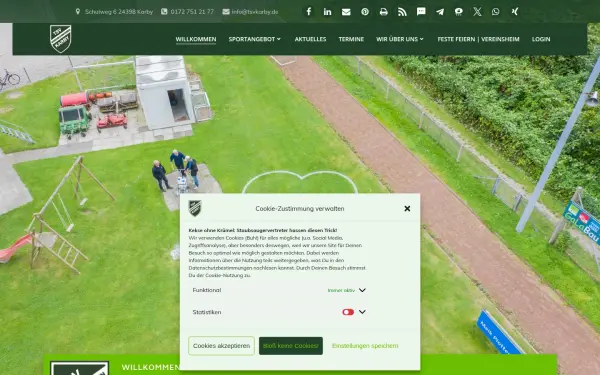The image size is (600, 375).
Task: Open the Wir über uns dropdown menu
Action: click(399, 39)
